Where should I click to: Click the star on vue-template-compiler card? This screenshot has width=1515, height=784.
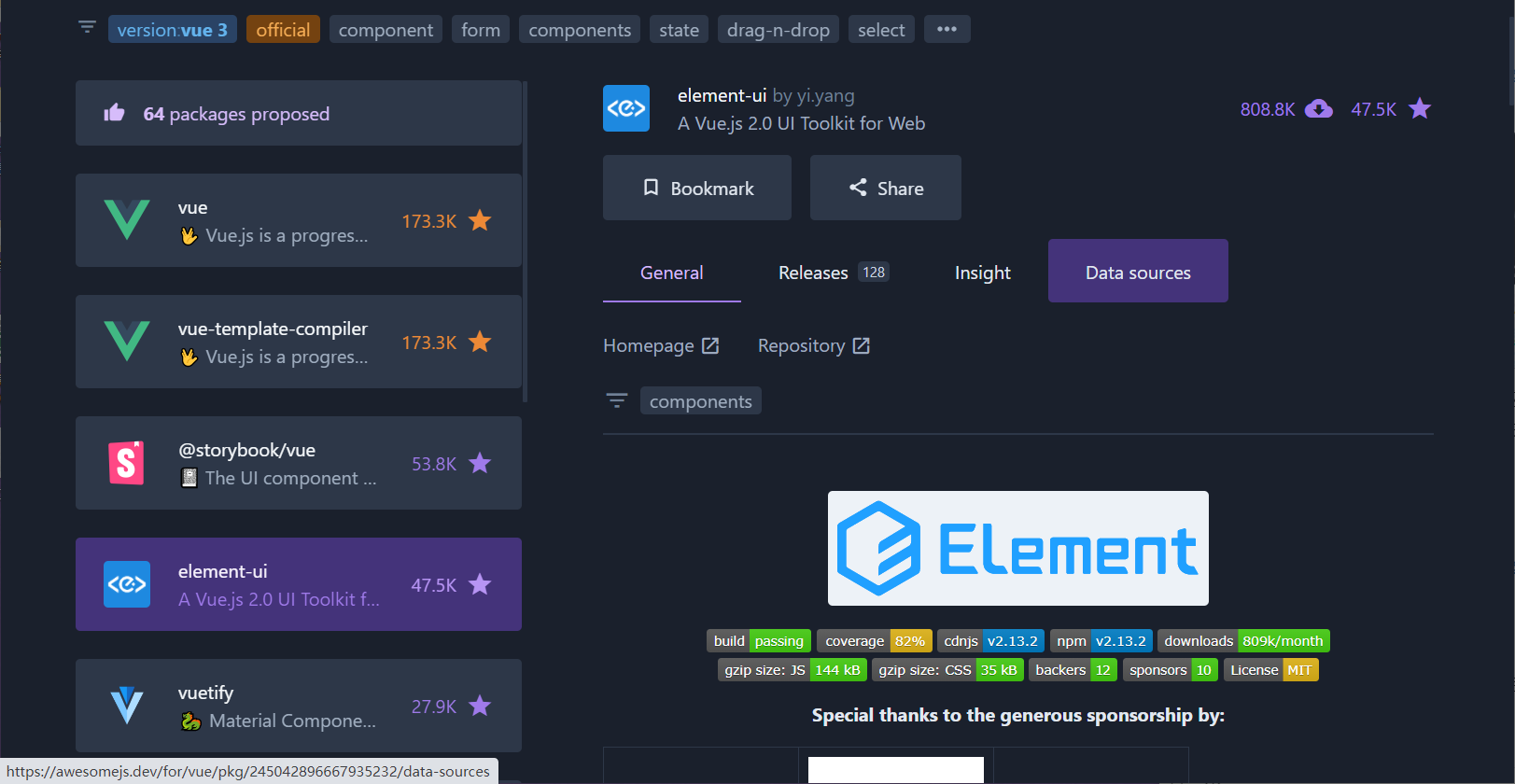480,342
